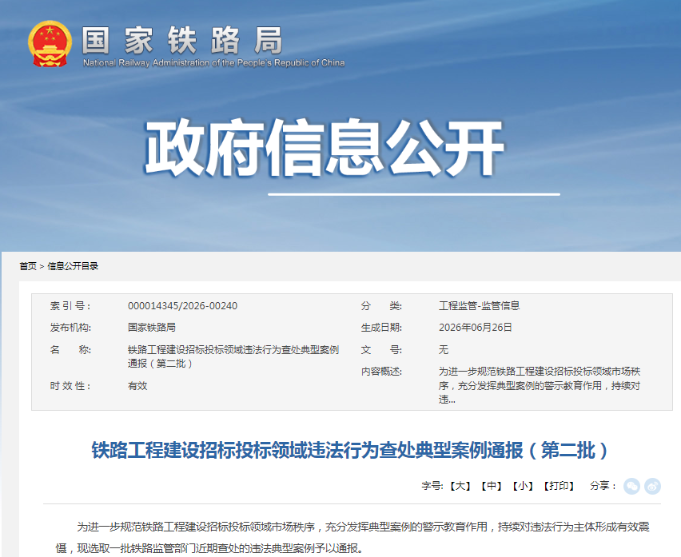The width and height of the screenshot is (681, 557).
Task: Click the first body paragraph of the article
Action: coord(352,537)
